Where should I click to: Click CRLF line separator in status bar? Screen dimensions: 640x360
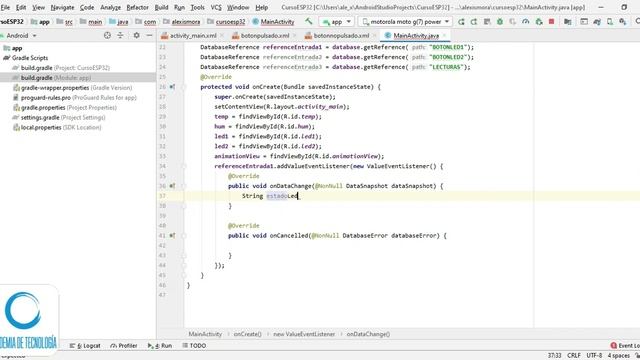click(x=573, y=356)
